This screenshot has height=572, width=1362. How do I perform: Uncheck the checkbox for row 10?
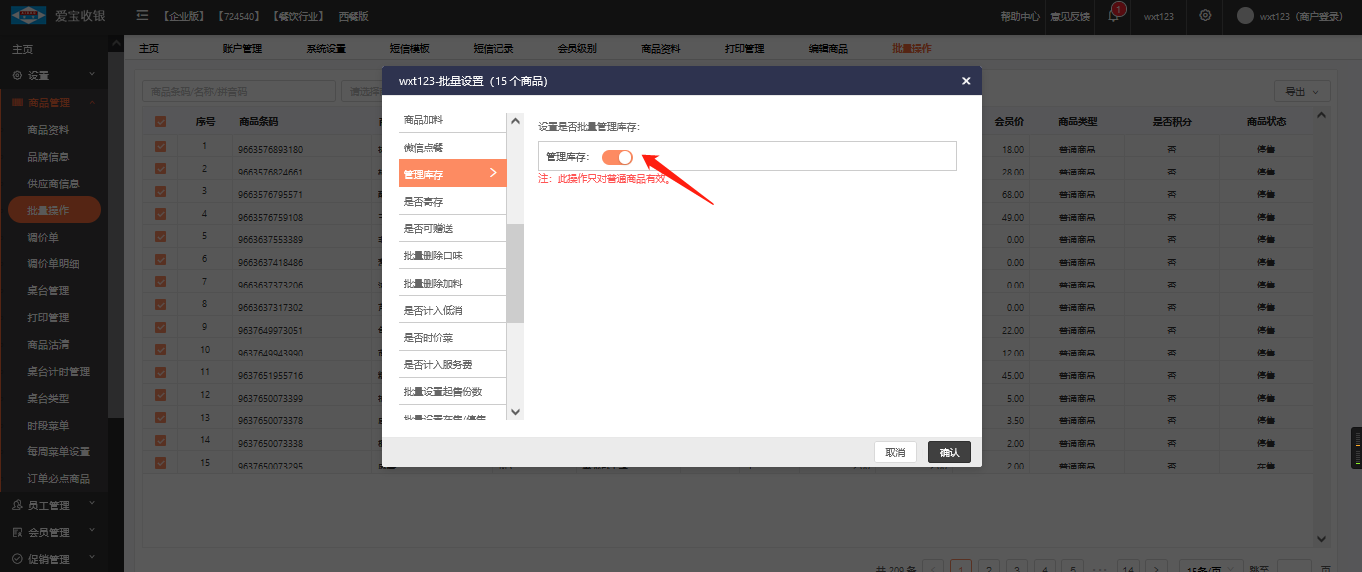tap(161, 350)
